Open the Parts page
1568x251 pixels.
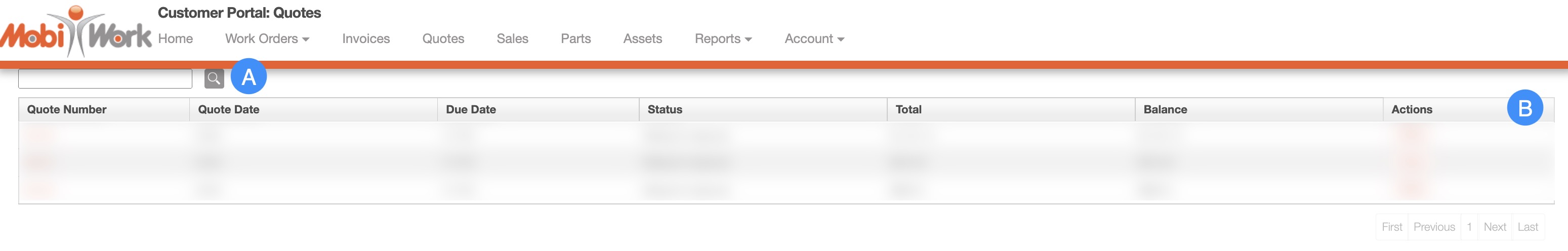[575, 38]
